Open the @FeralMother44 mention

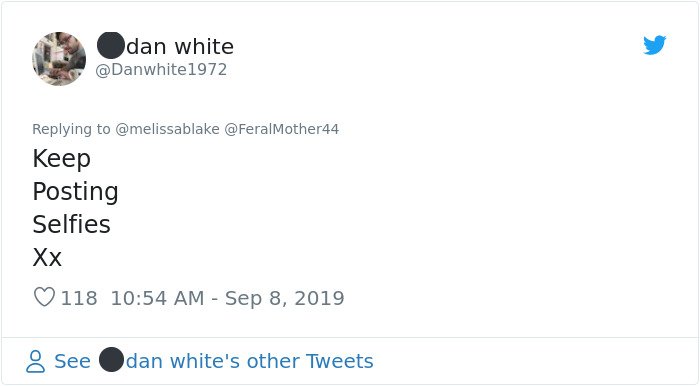tap(282, 129)
